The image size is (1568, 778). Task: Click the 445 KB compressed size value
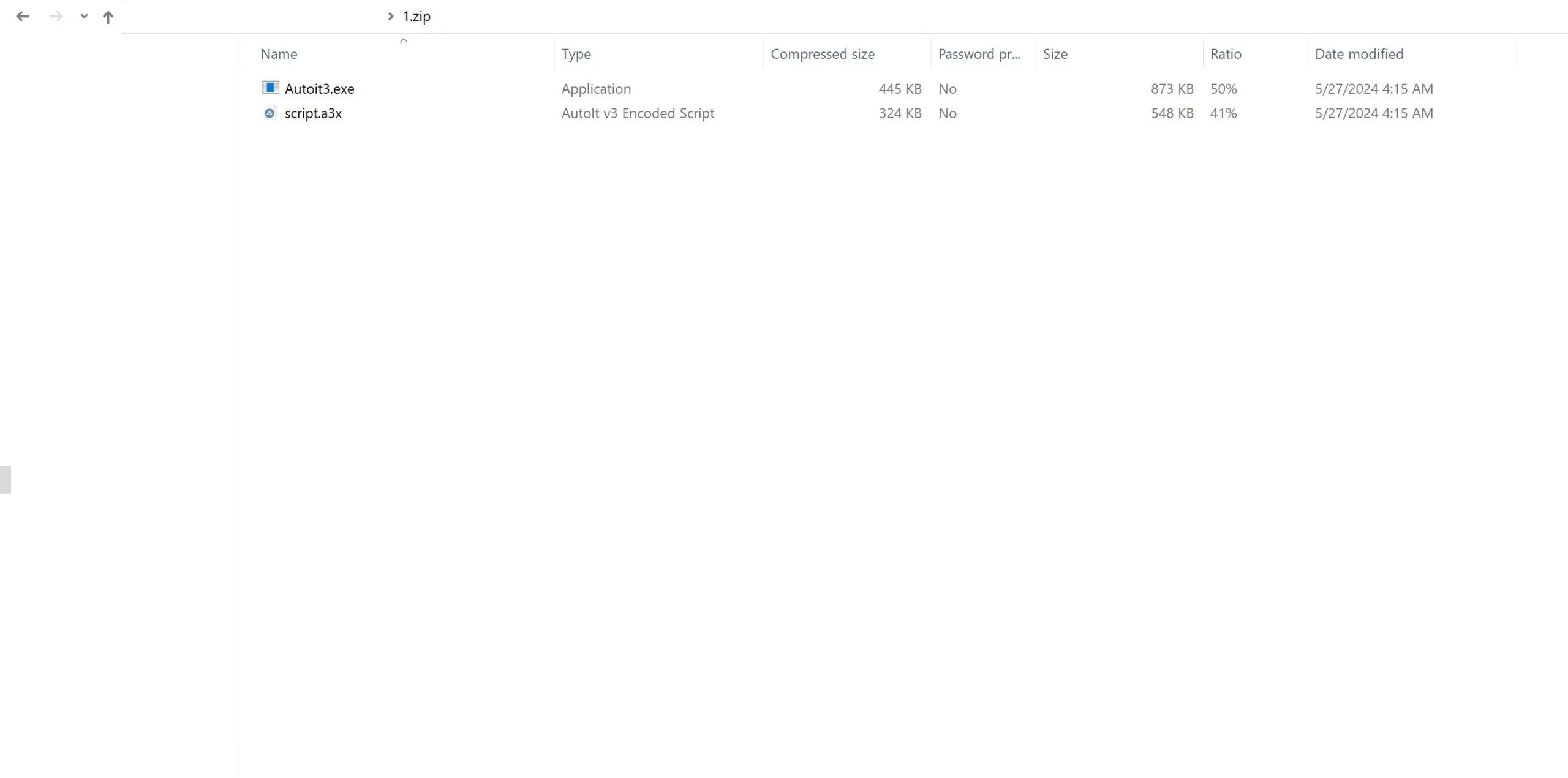900,89
